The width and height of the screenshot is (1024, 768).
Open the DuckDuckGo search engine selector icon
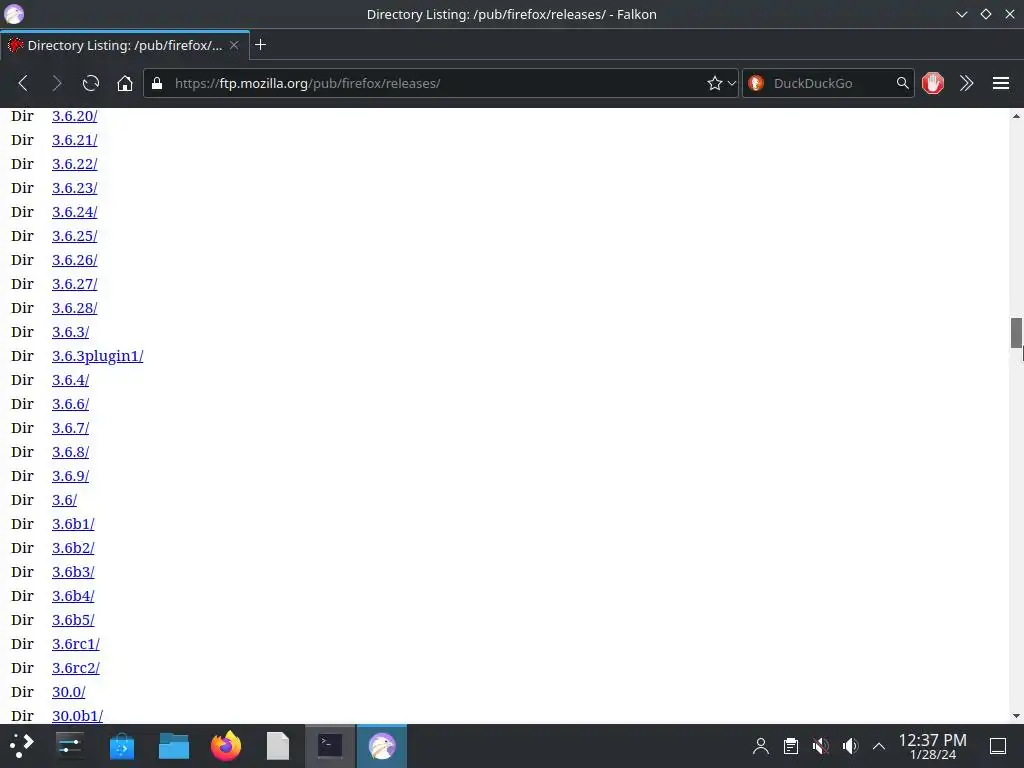756,83
